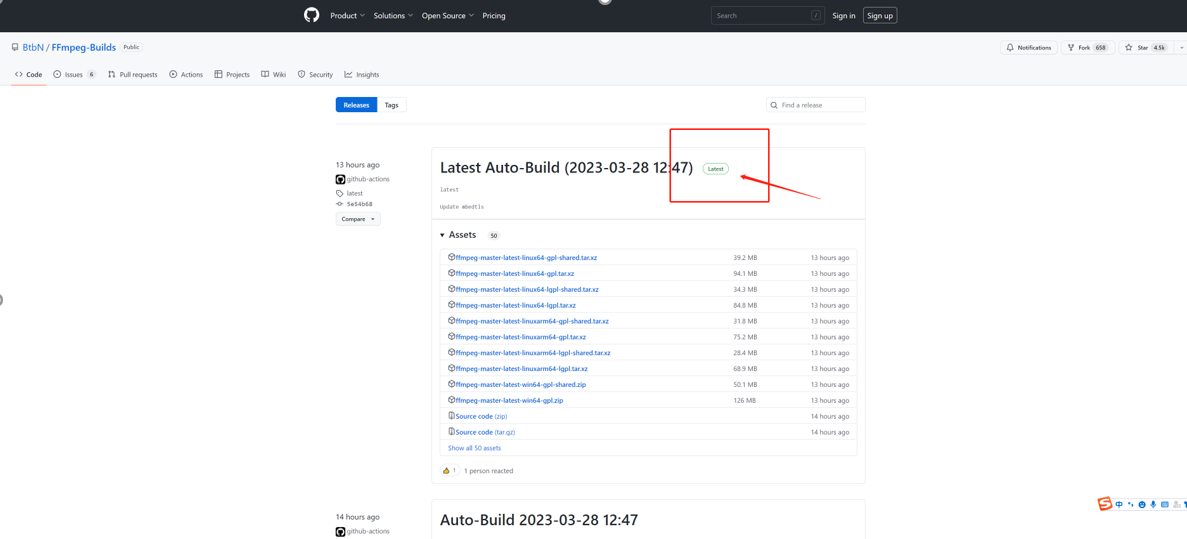This screenshot has width=1187, height=539.
Task: Open the emoji face icon in Sogou toolbar
Action: [1142, 504]
